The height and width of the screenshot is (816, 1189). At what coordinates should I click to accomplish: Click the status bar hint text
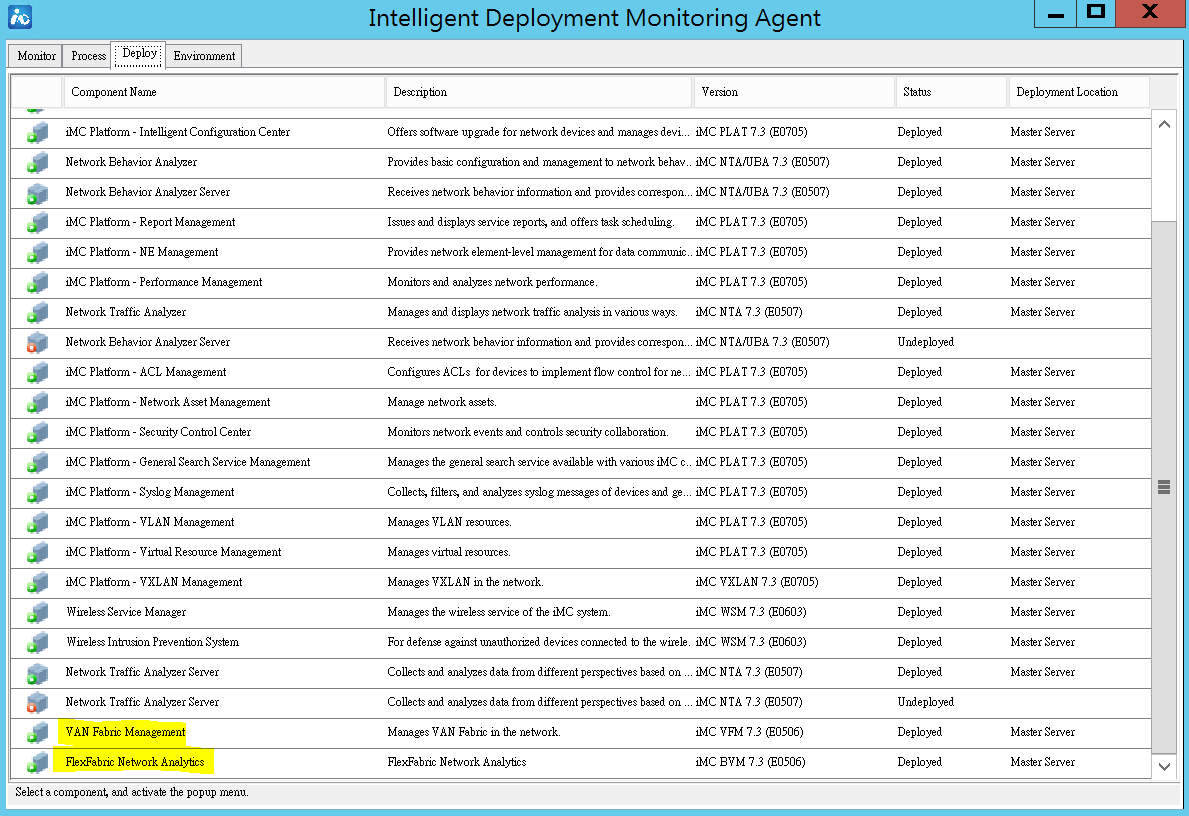coord(132,792)
